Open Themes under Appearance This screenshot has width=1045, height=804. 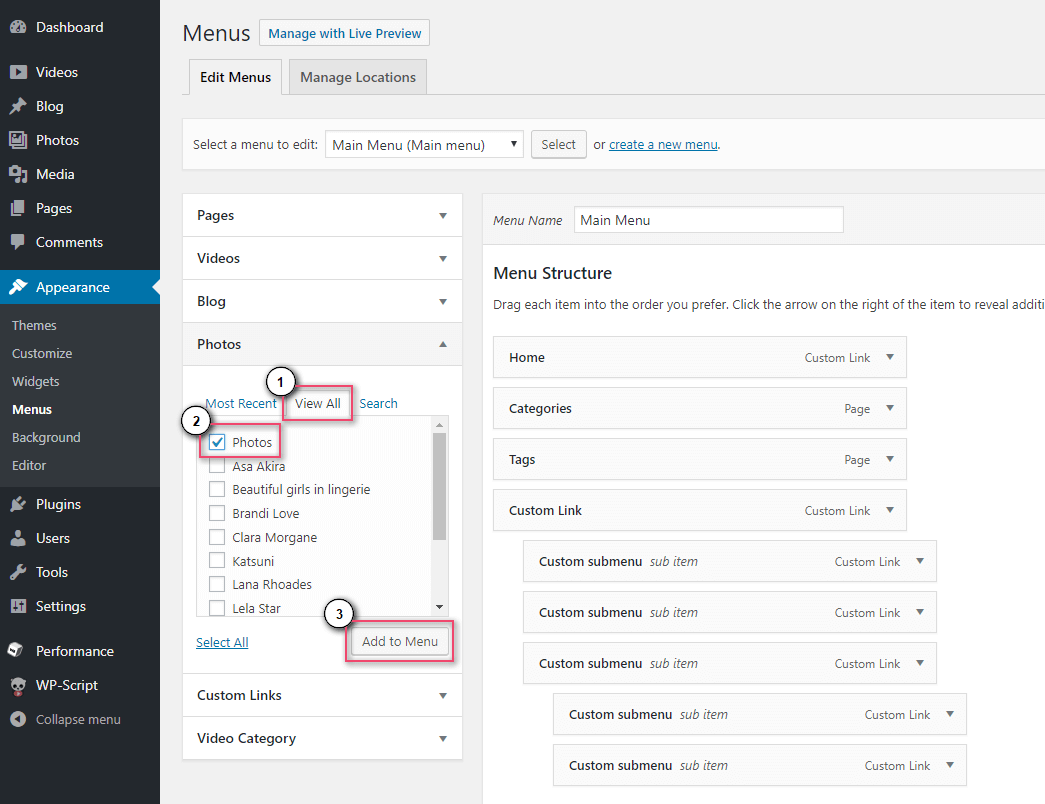click(34, 325)
